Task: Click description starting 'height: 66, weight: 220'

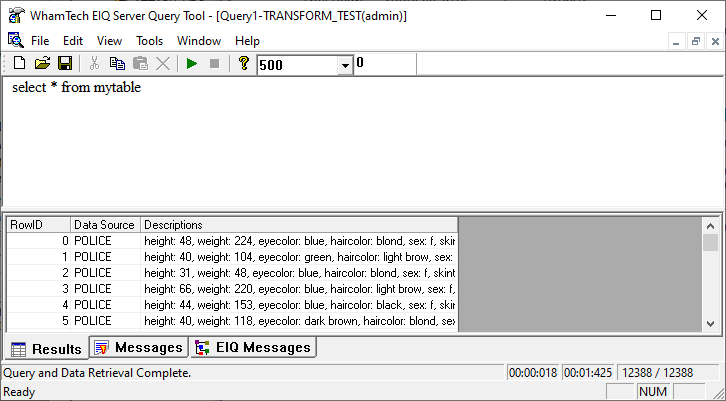Action: click(299, 289)
